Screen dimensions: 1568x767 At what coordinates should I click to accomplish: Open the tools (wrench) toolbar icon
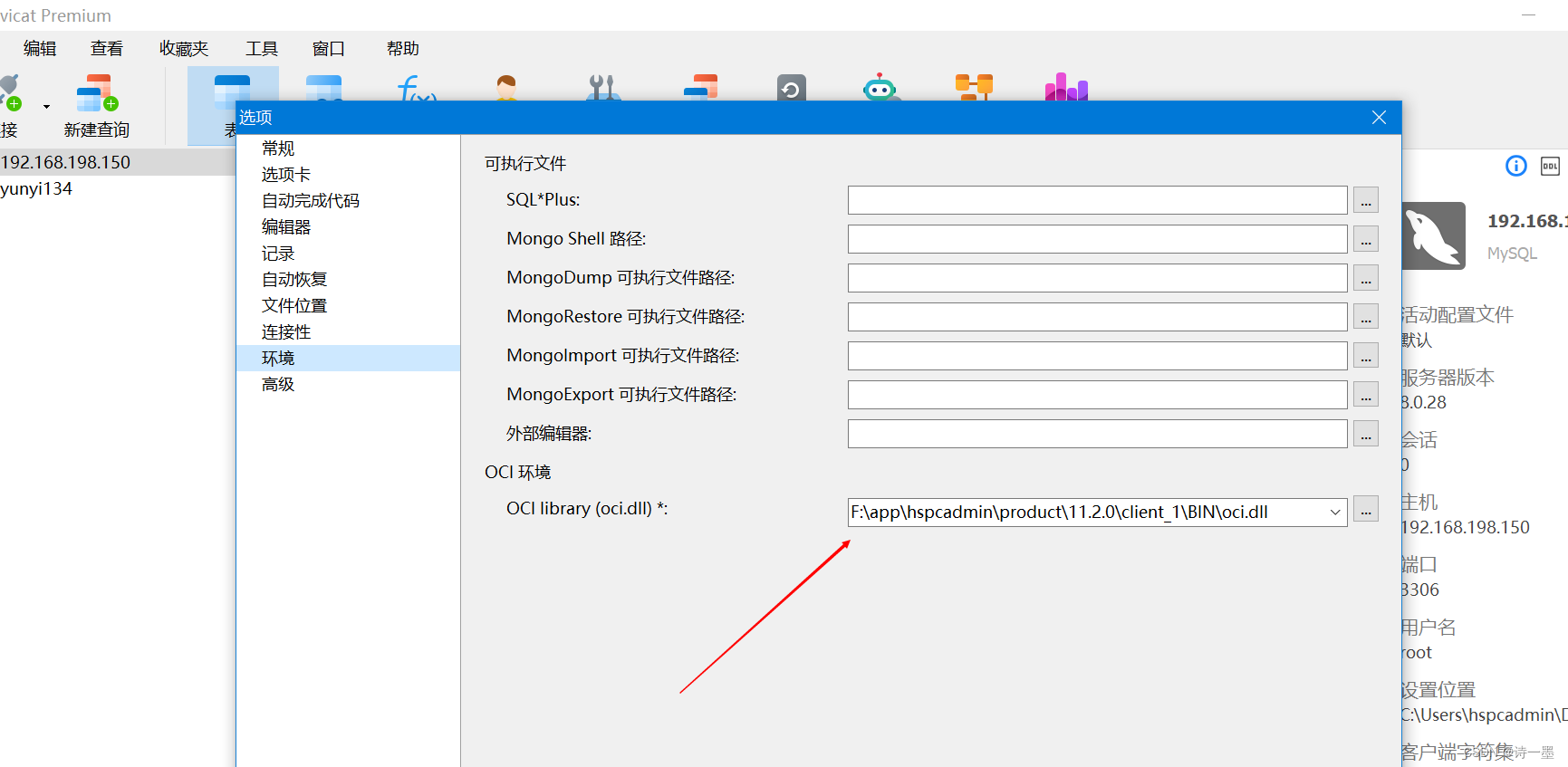point(602,88)
